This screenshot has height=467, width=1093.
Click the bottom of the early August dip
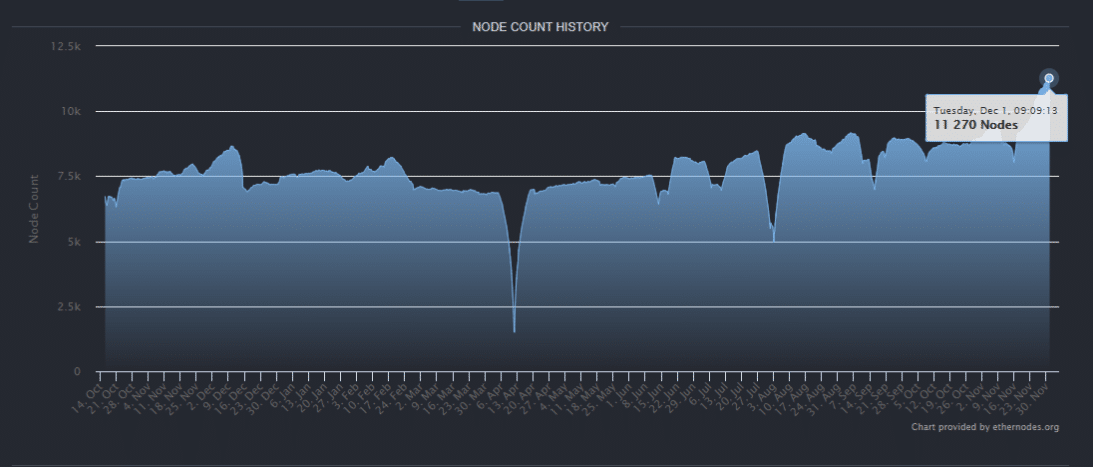coord(773,240)
